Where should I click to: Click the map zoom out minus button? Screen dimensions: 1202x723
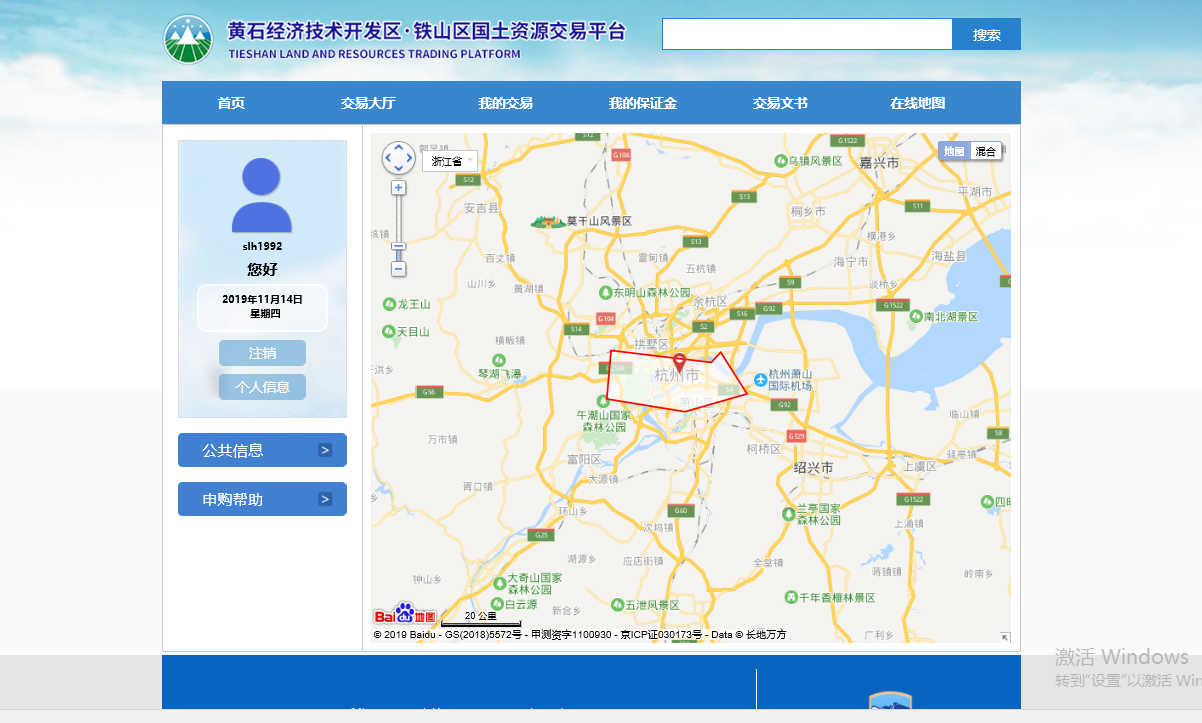point(398,269)
